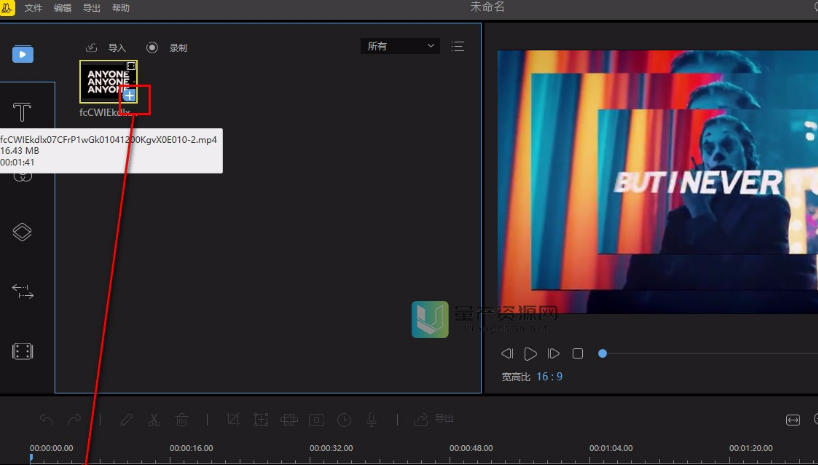The width and height of the screenshot is (818, 465).
Task: Fit timeline zoom to window icon
Action: click(x=792, y=420)
